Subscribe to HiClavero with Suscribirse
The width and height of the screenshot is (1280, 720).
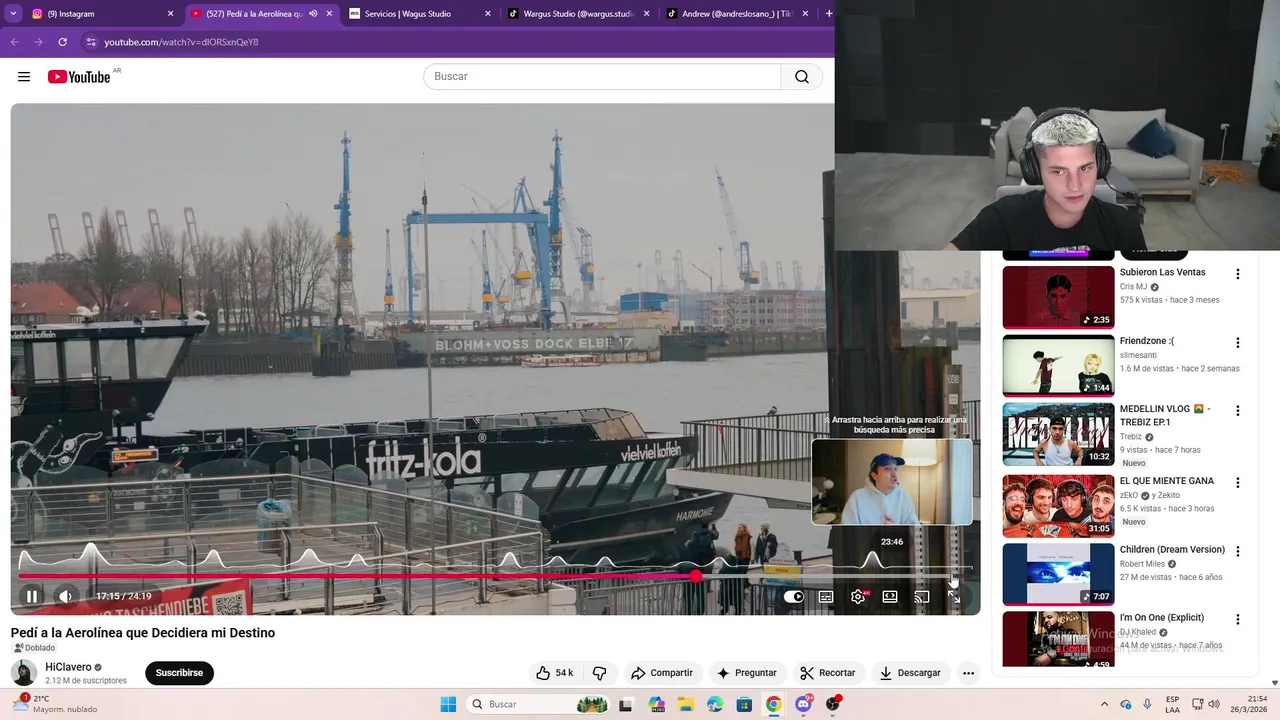click(179, 673)
